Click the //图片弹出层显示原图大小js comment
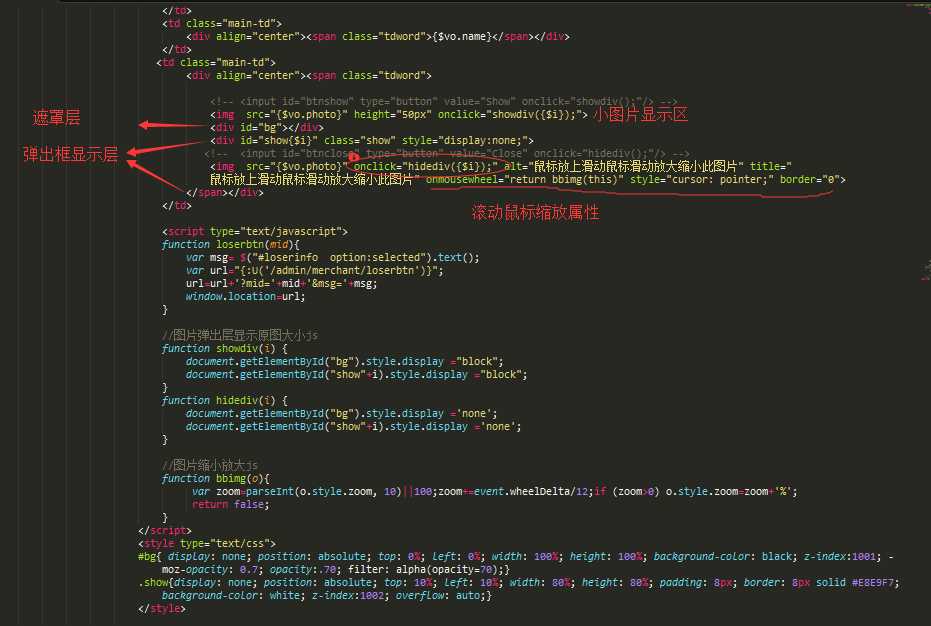 (240, 335)
